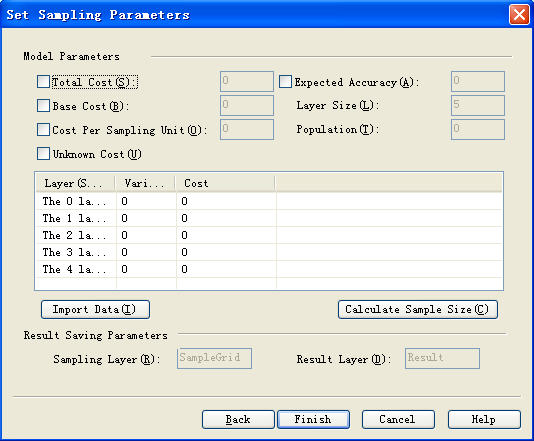
Task: Cancel the sampling parameters dialog
Action: 398,420
